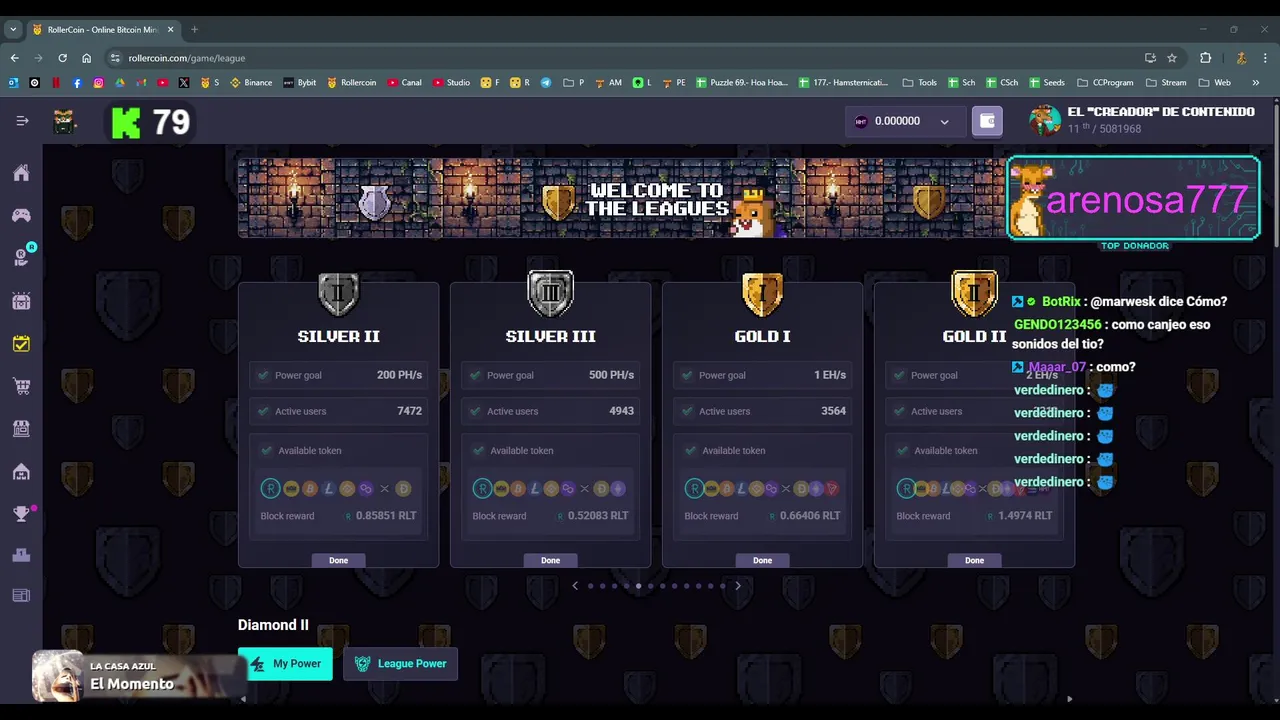Image resolution: width=1280 pixels, height=720 pixels.
Task: Toggle Silver II Available token checkmark
Action: pos(266,450)
